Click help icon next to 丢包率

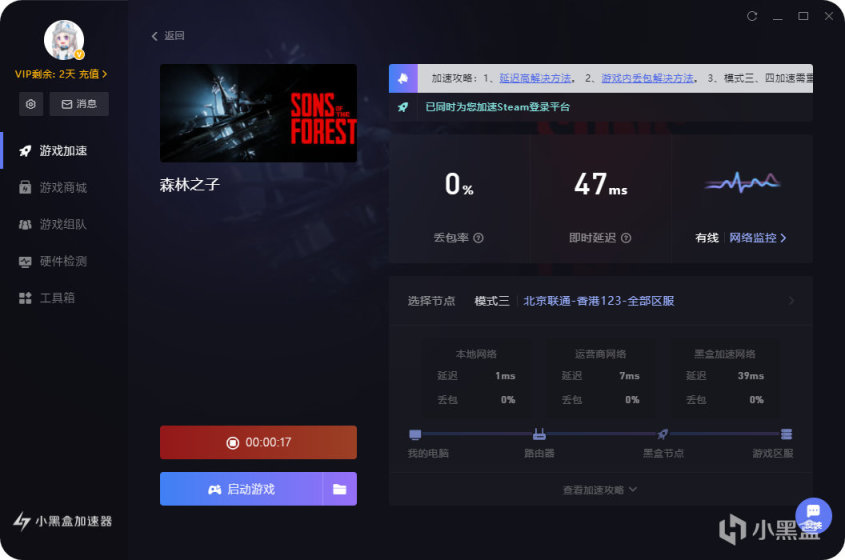click(478, 238)
